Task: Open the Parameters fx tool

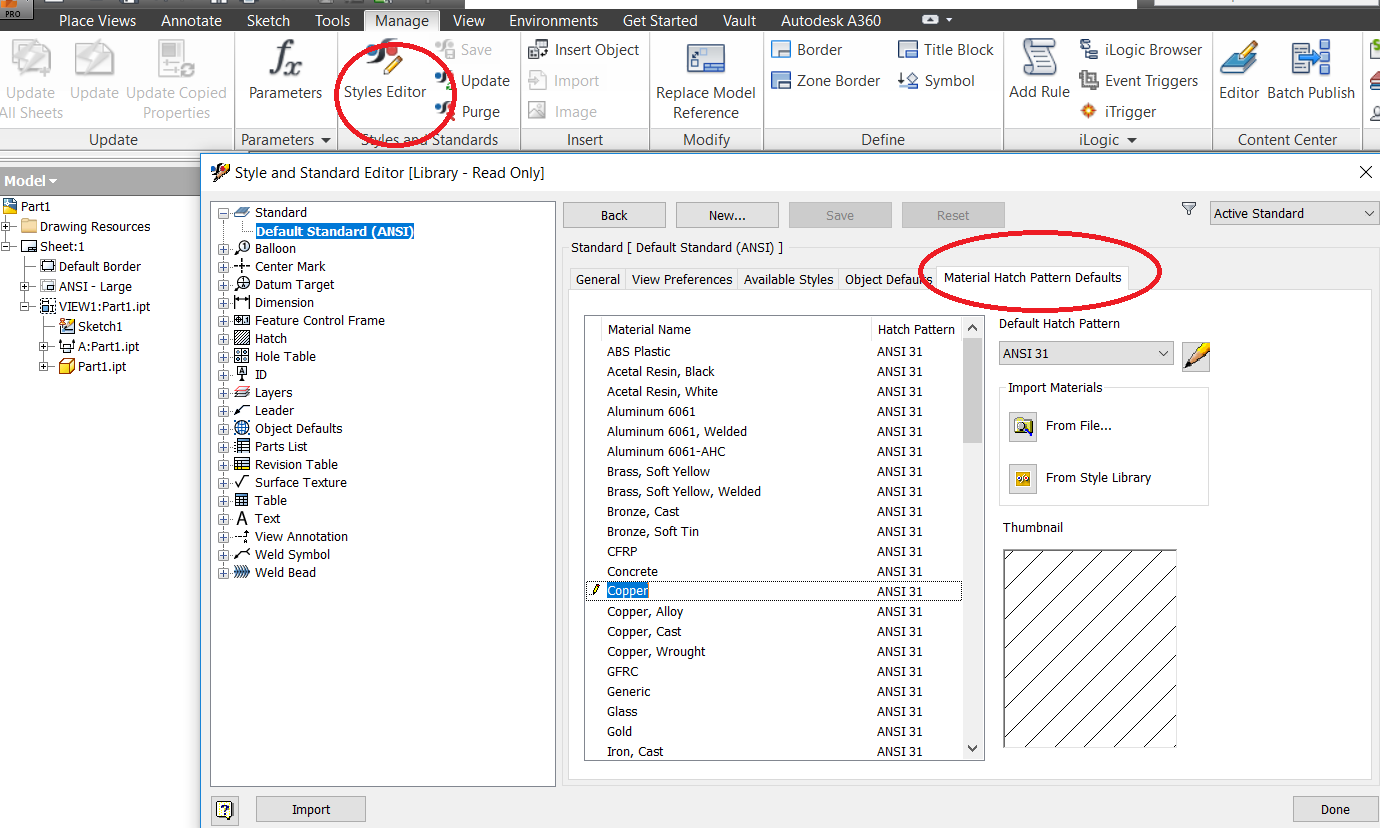Action: coord(285,70)
